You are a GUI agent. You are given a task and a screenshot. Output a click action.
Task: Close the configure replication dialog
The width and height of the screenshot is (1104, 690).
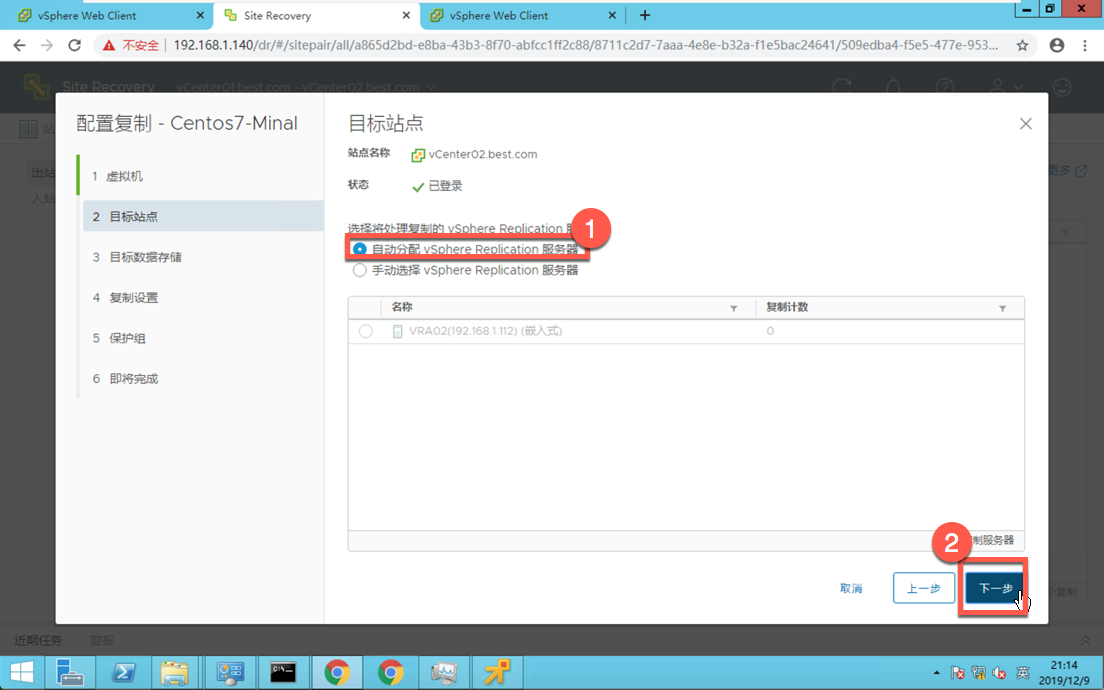[x=1026, y=124]
